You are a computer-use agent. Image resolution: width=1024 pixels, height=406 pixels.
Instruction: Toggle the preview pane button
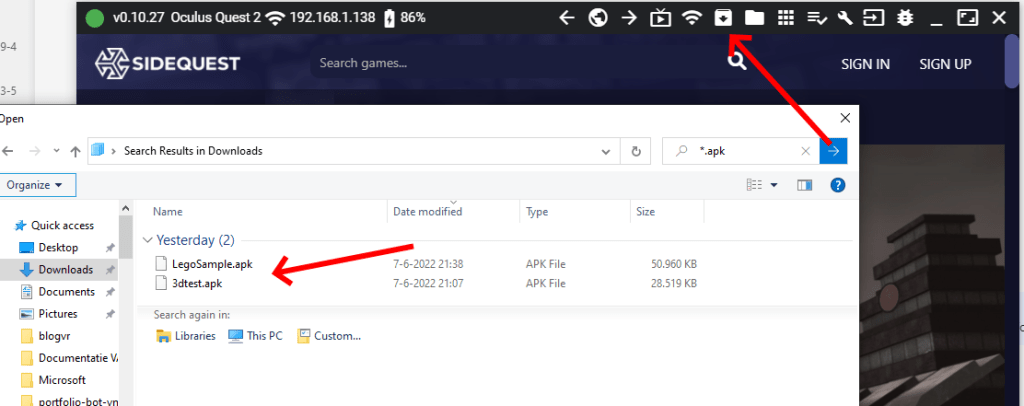pos(805,185)
